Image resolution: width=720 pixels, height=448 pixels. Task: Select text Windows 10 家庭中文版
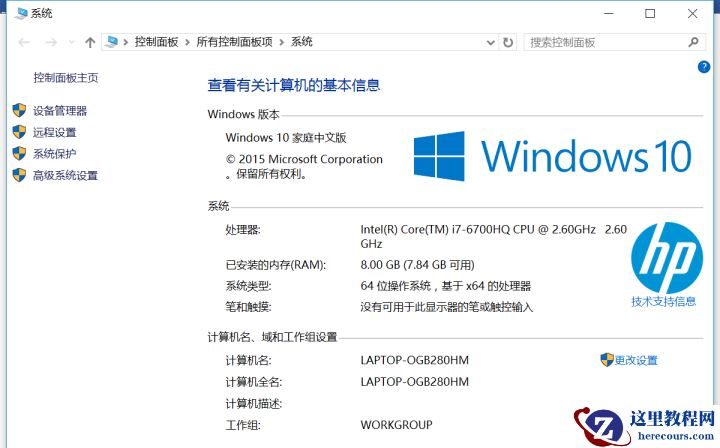(286, 138)
